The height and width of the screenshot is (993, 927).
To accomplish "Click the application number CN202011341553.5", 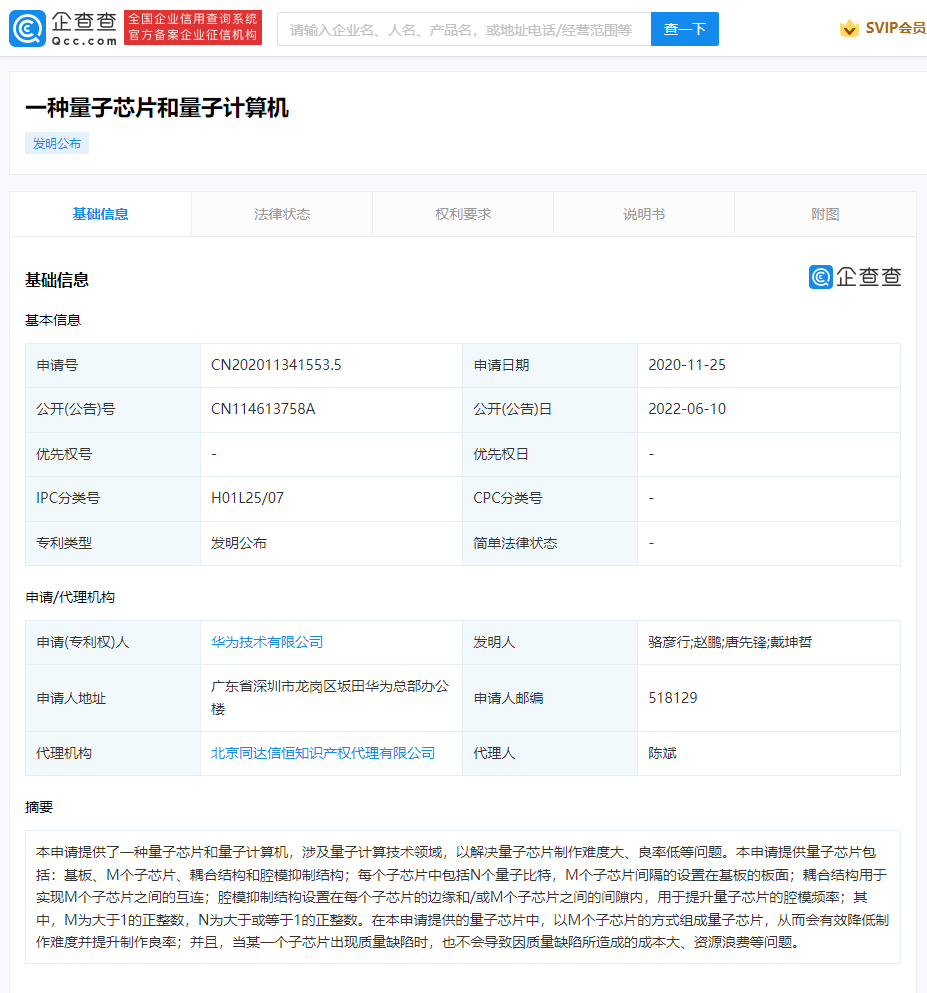I will point(276,365).
